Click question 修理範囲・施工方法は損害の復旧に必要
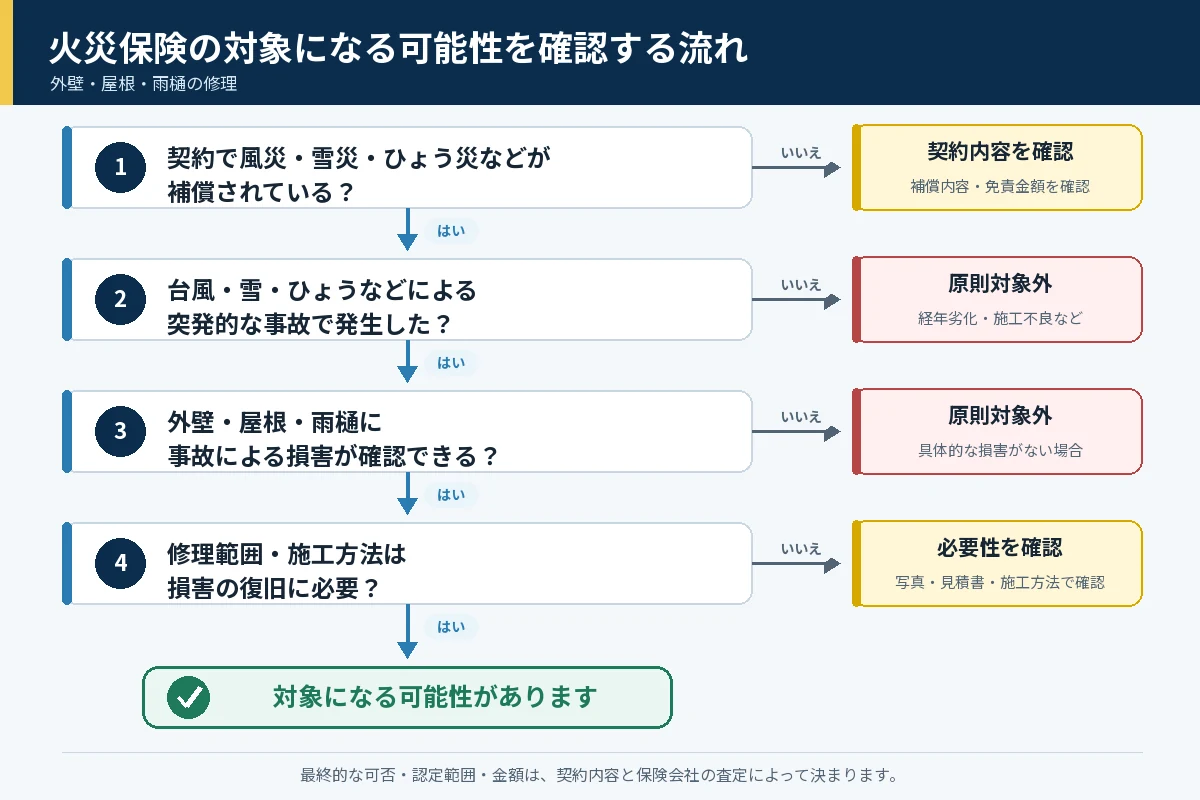This screenshot has height=800, width=1200. 287,572
